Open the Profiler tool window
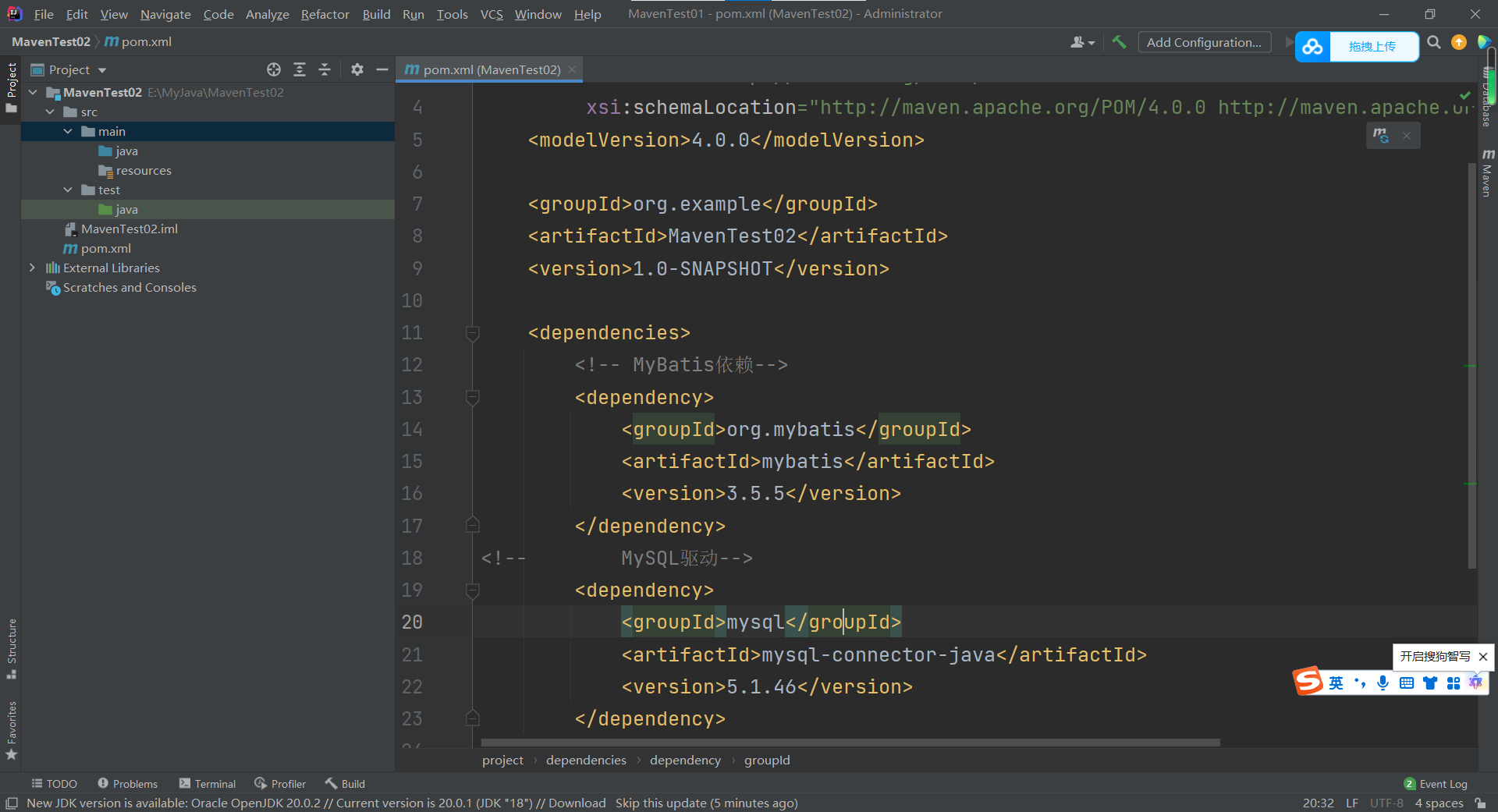The height and width of the screenshot is (812, 1498). [x=279, y=784]
